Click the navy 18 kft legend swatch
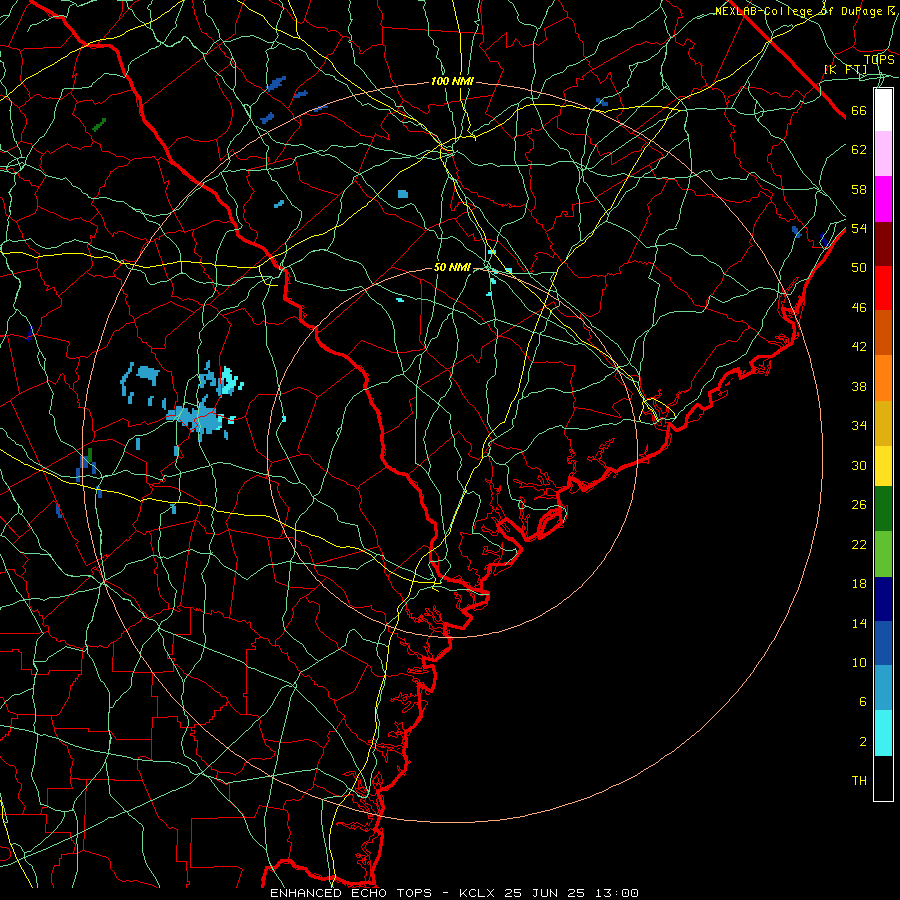The width and height of the screenshot is (900, 900). point(883,599)
